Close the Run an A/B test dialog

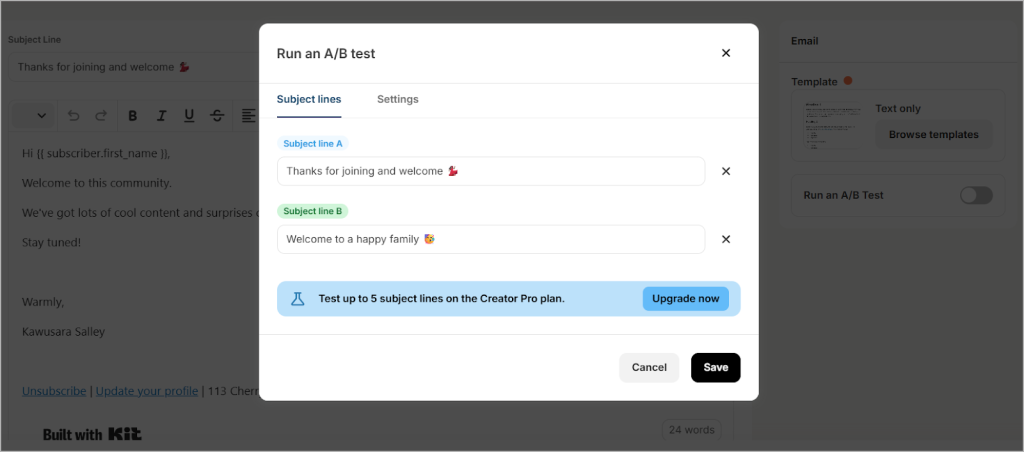click(x=726, y=53)
